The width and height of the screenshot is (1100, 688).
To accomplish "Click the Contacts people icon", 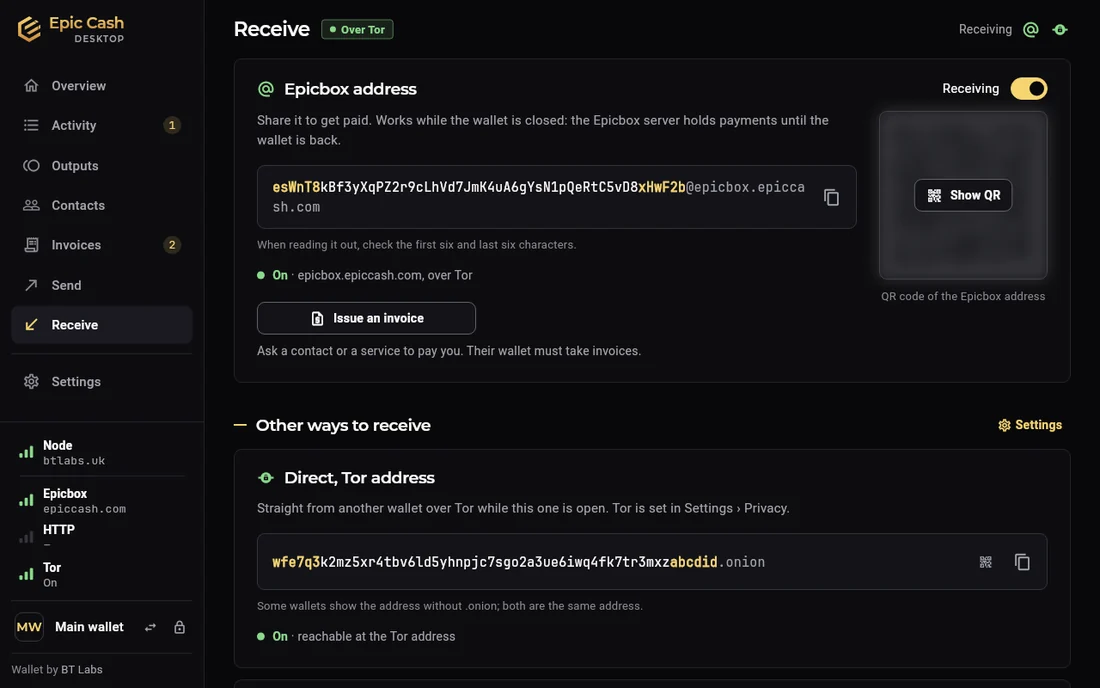I will pos(31,205).
